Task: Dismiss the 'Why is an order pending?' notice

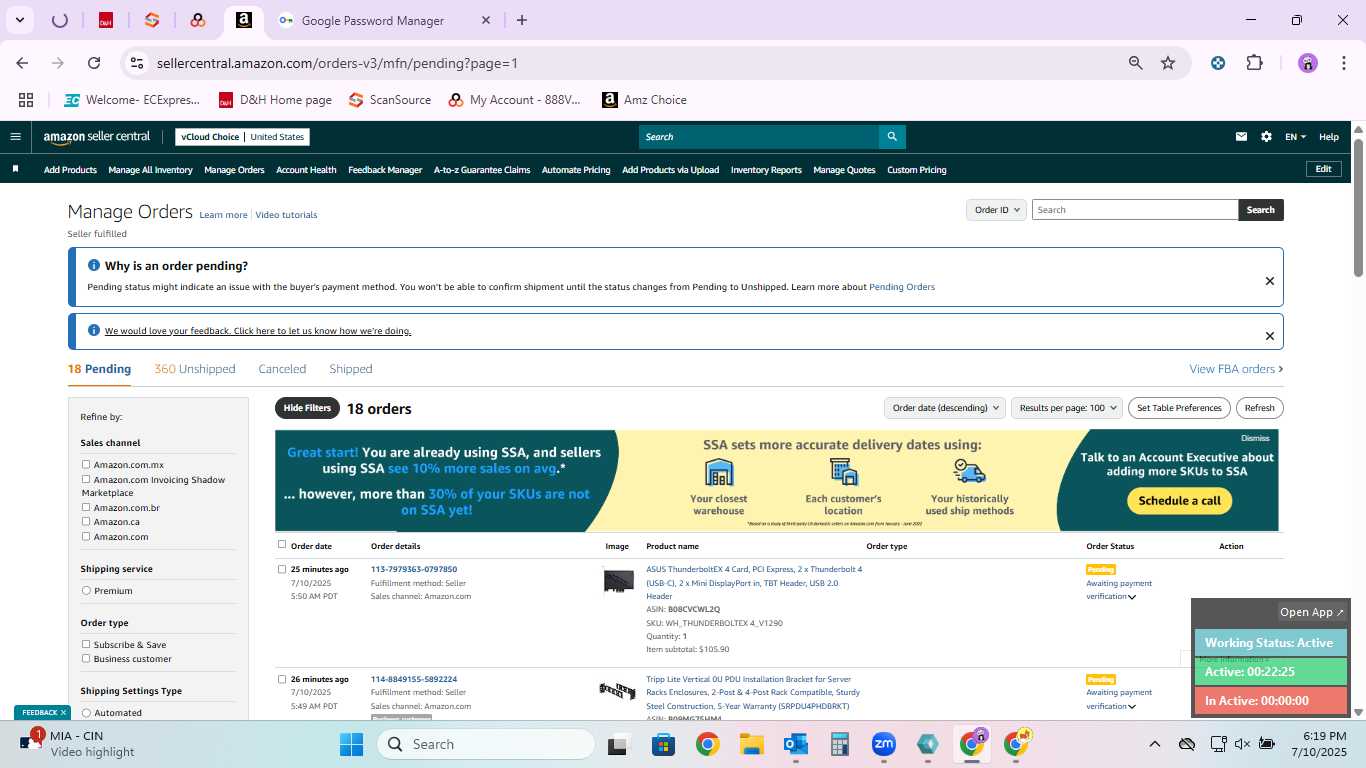Action: 1270,281
